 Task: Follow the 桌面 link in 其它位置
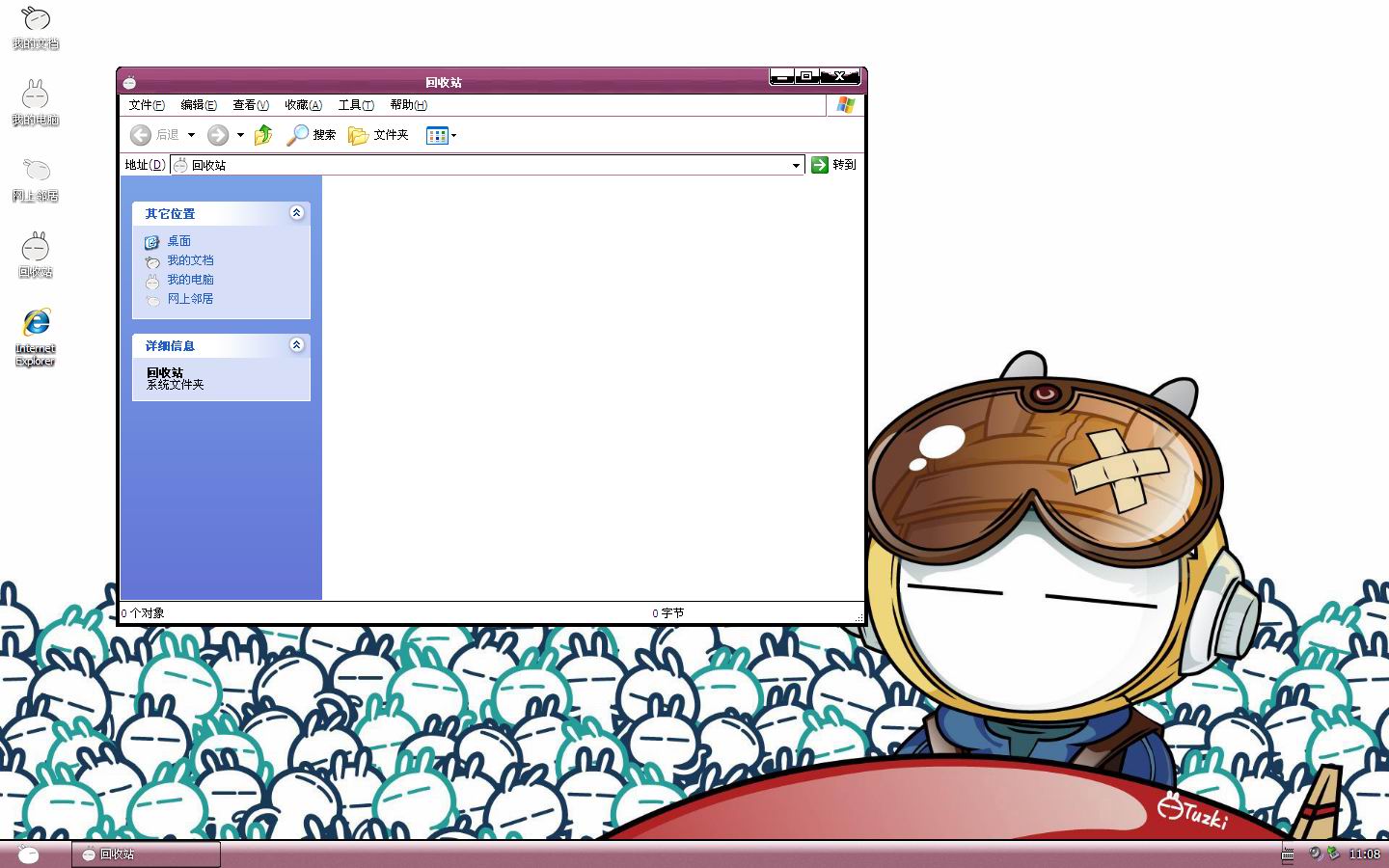pos(178,241)
